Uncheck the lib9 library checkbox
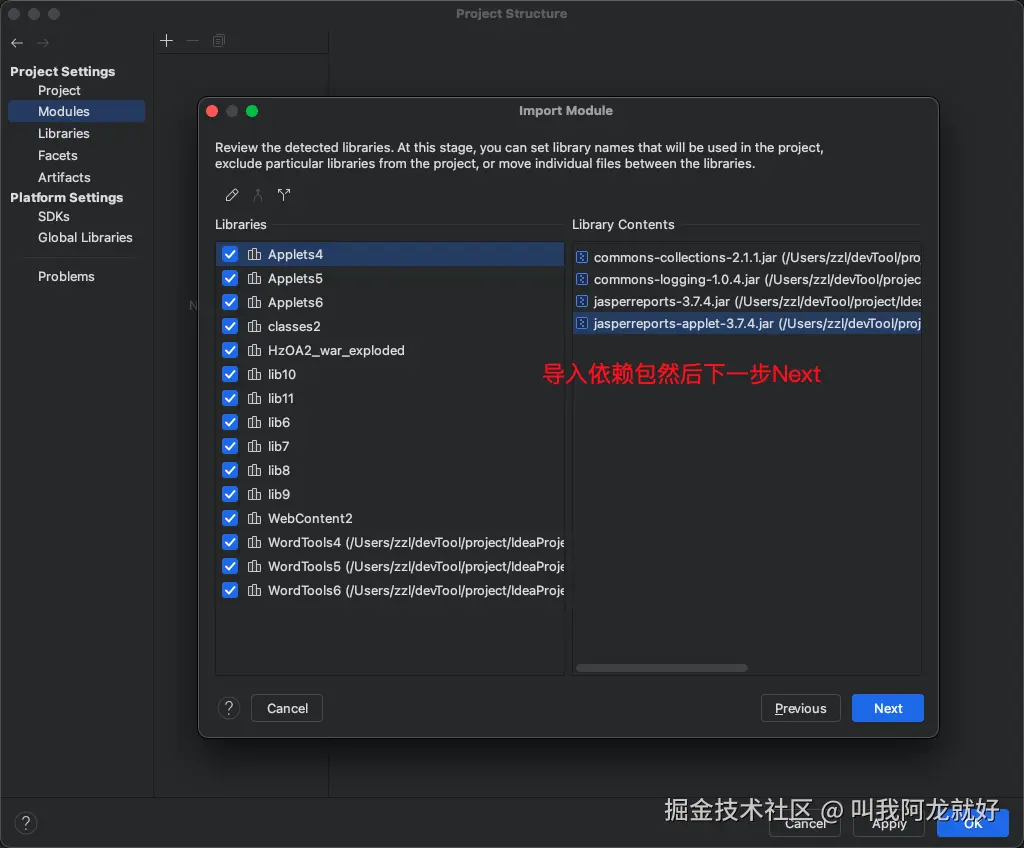This screenshot has height=848, width=1024. click(x=230, y=494)
